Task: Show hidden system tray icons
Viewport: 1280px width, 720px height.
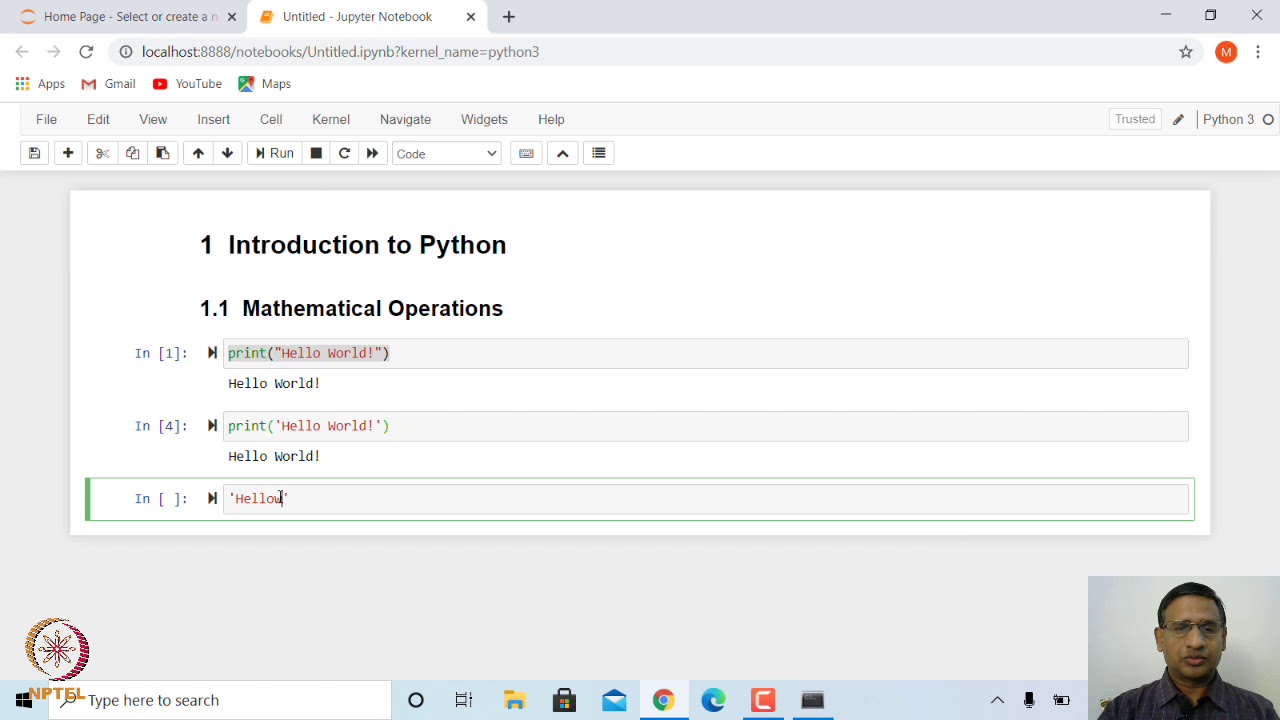Action: coord(997,700)
